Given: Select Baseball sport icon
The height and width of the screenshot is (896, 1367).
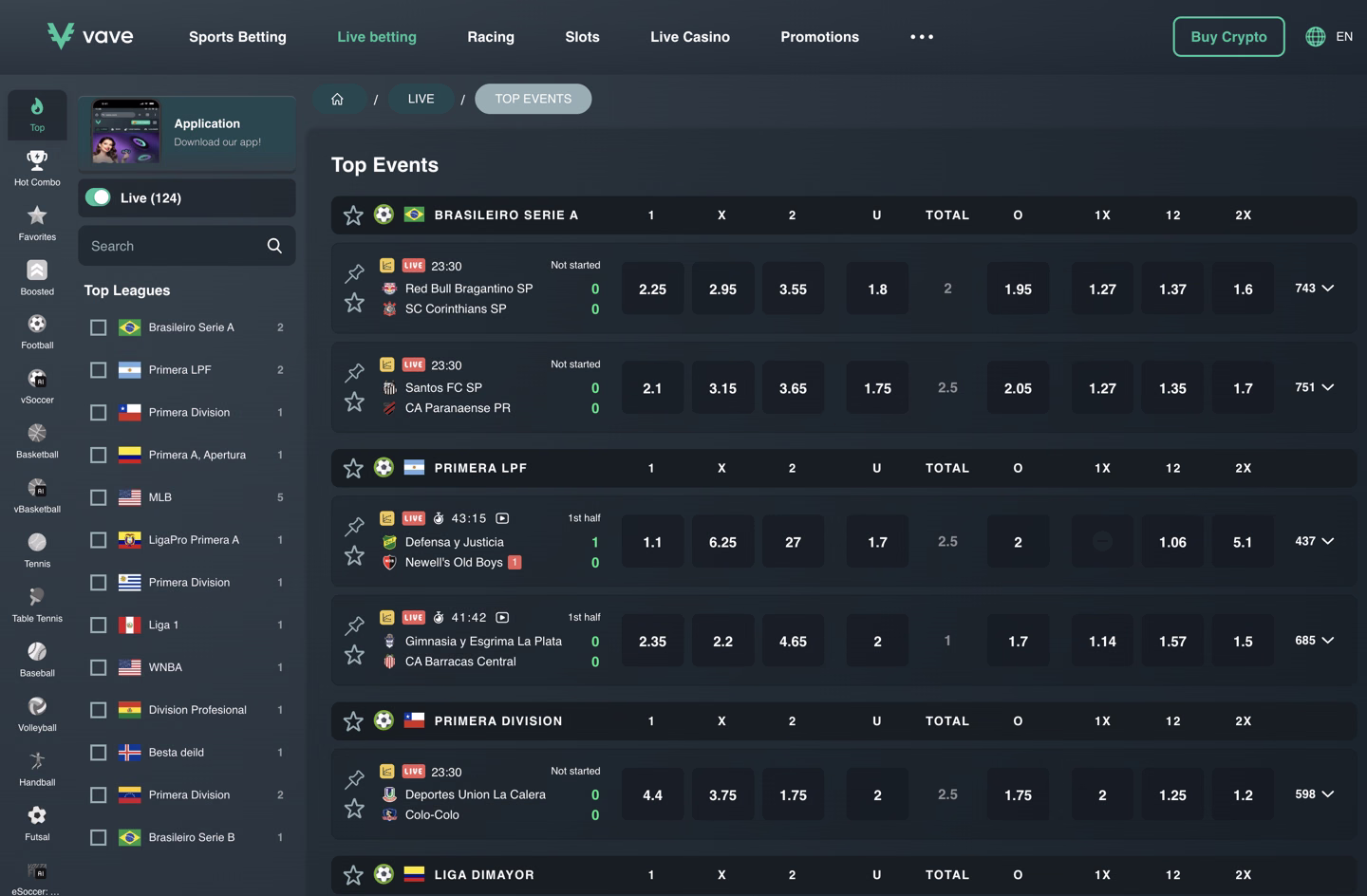Looking at the screenshot, I should pos(37,651).
